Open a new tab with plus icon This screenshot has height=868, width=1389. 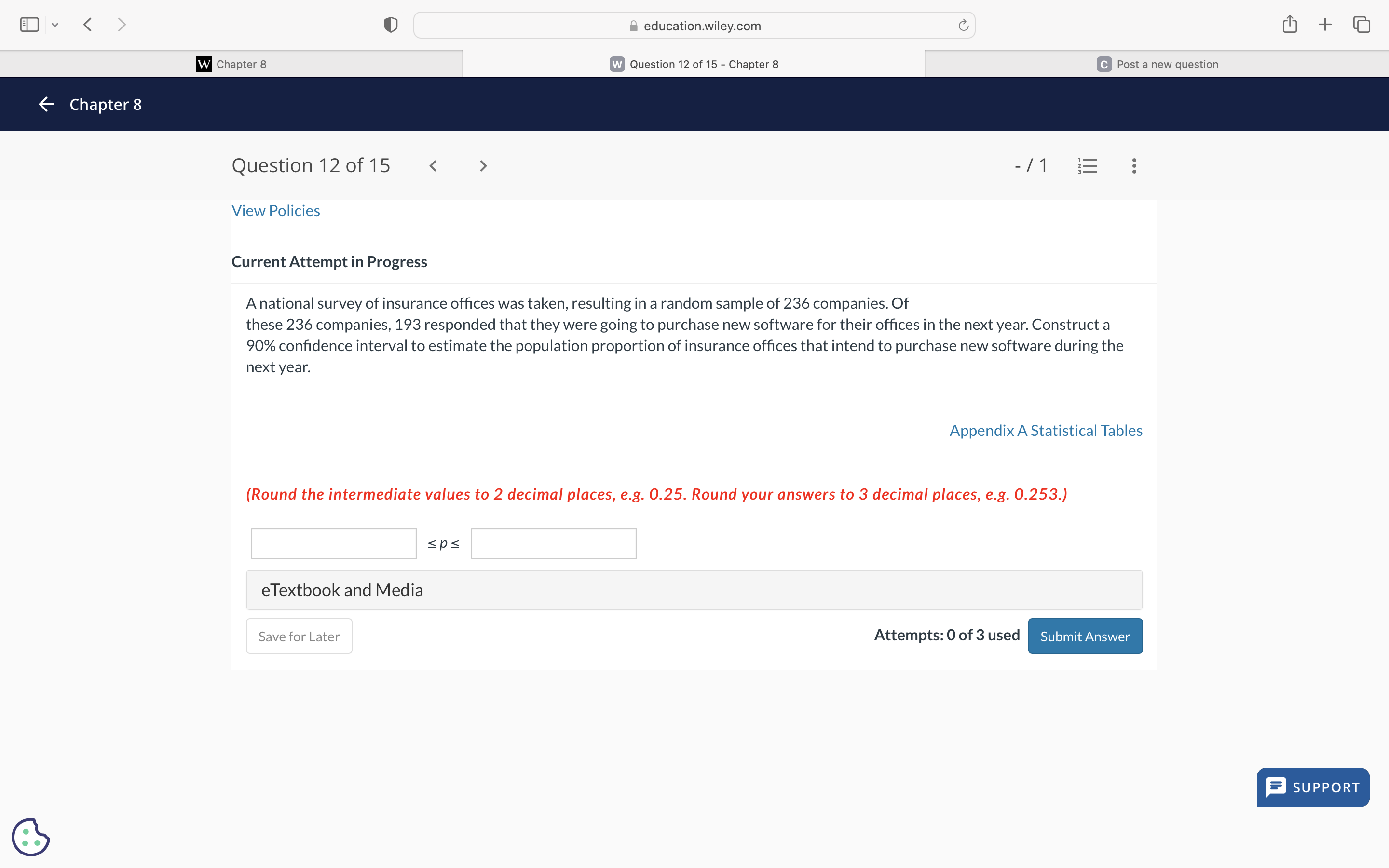[x=1325, y=24]
